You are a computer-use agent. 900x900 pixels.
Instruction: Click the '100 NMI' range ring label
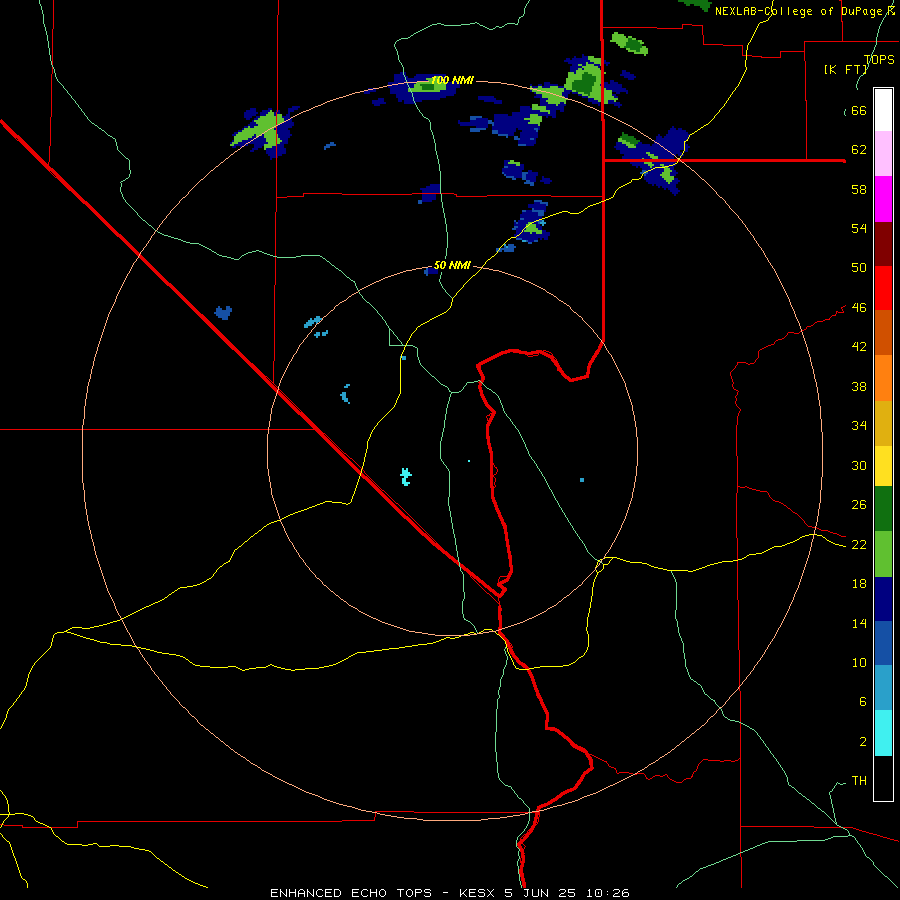point(452,80)
